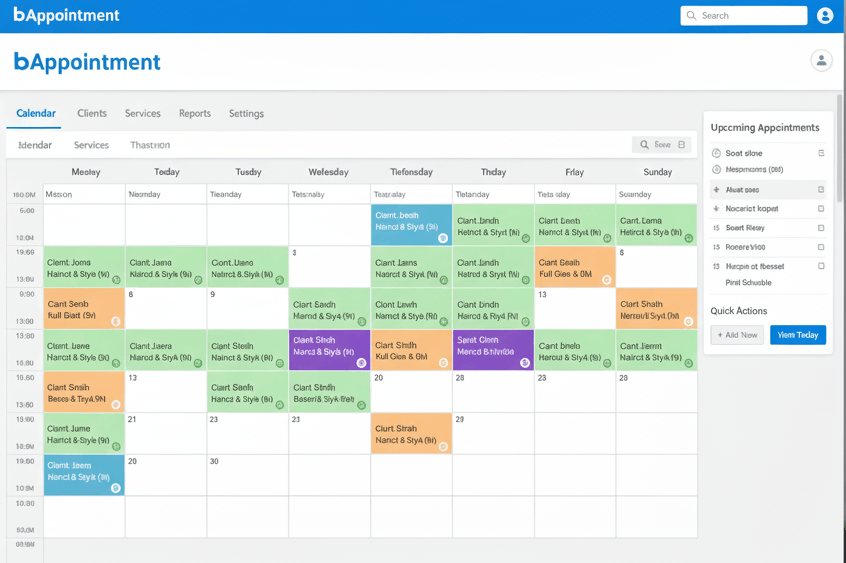
Task: Click the profile avatar icon below the top bar
Action: pos(821,61)
